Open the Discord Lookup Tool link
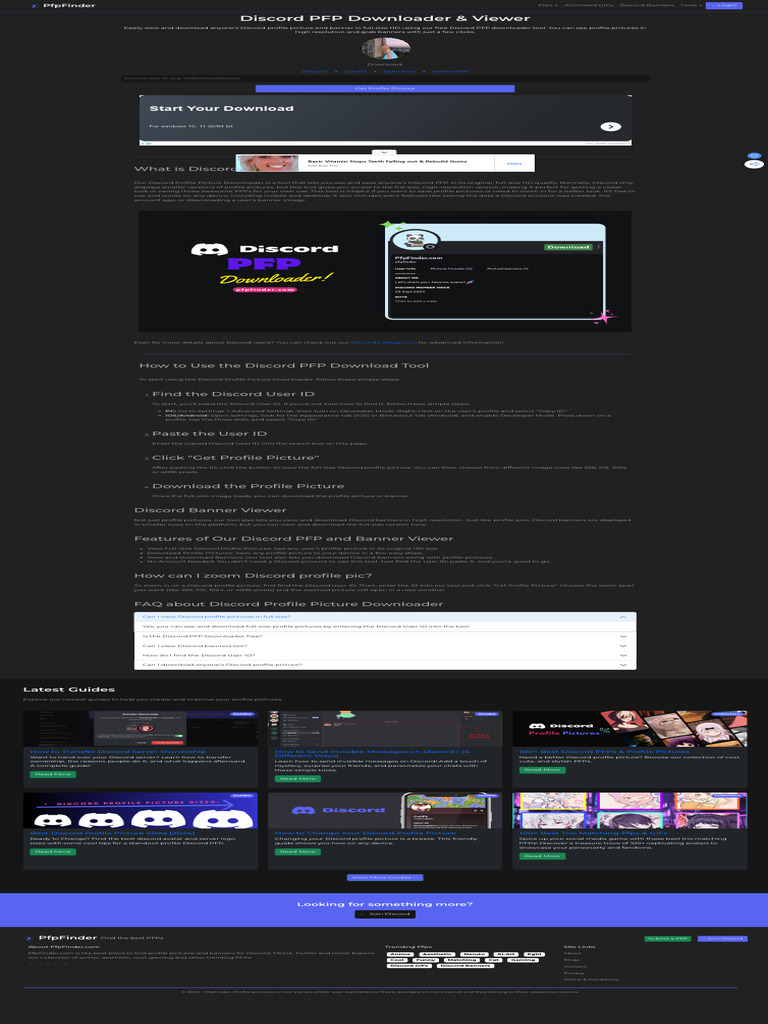The image size is (768, 1024). pos(384,342)
